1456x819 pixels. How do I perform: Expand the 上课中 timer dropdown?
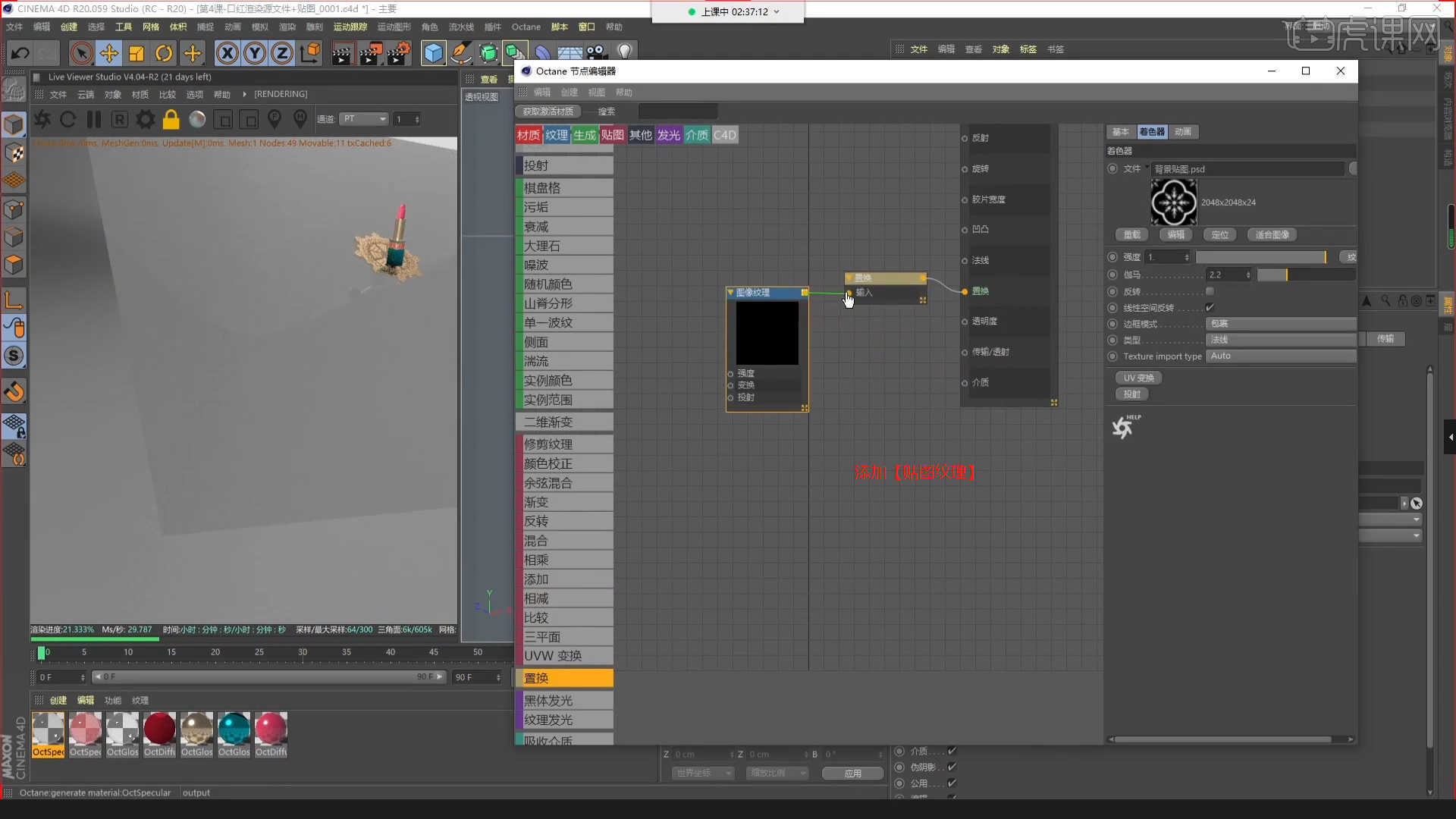click(777, 12)
